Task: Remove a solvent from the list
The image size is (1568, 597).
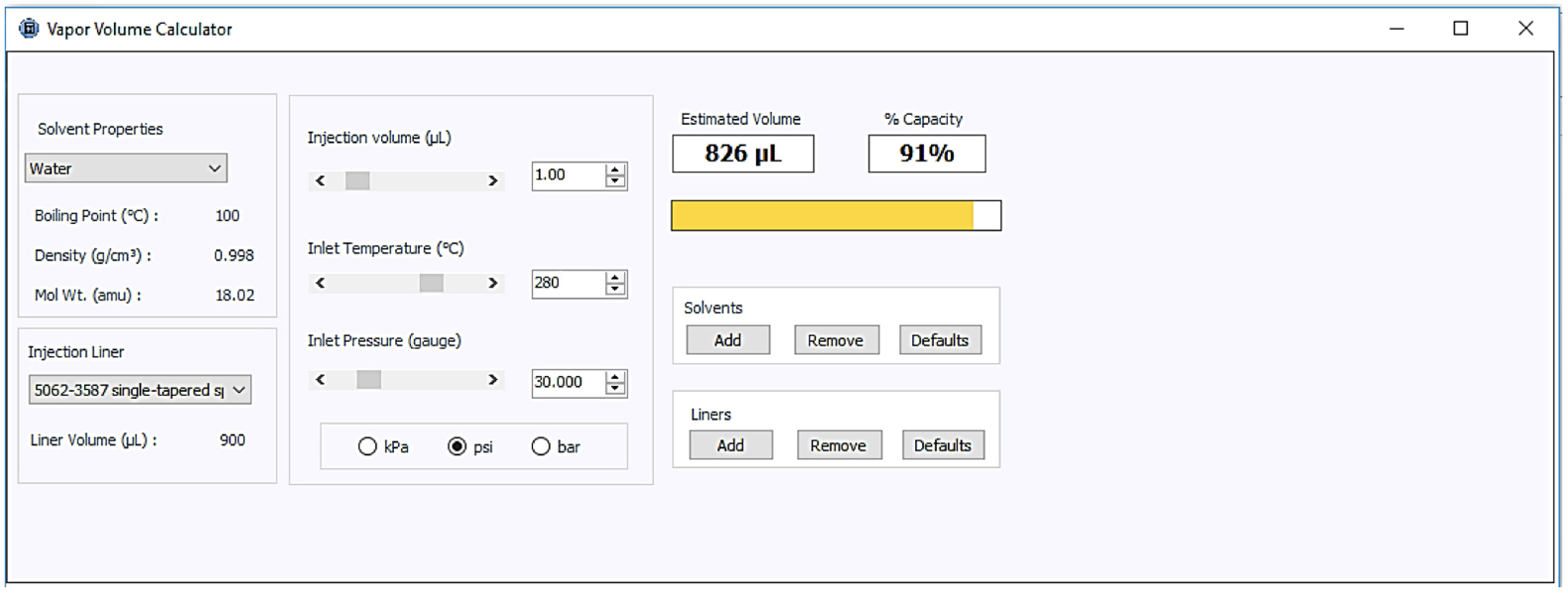Action: pyautogui.click(x=836, y=340)
